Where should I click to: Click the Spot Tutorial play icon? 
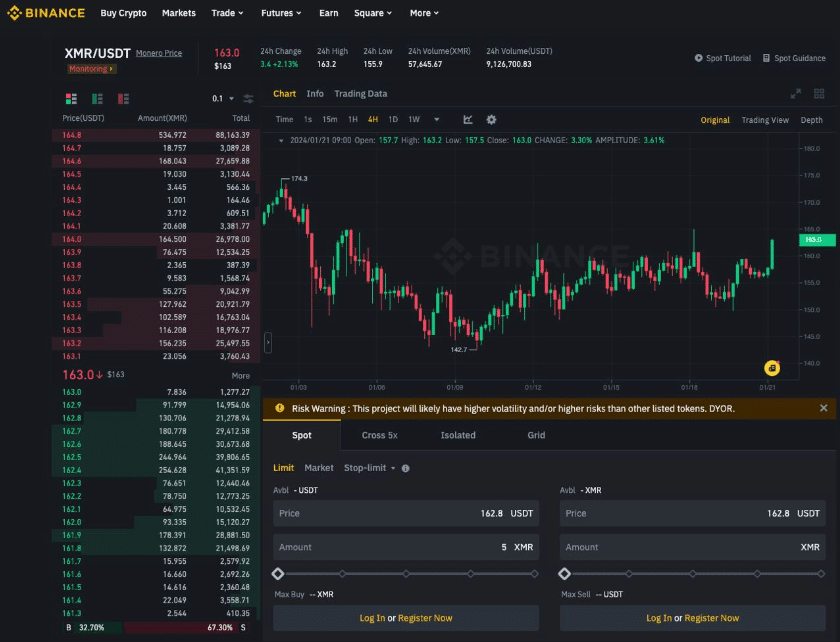tap(699, 58)
